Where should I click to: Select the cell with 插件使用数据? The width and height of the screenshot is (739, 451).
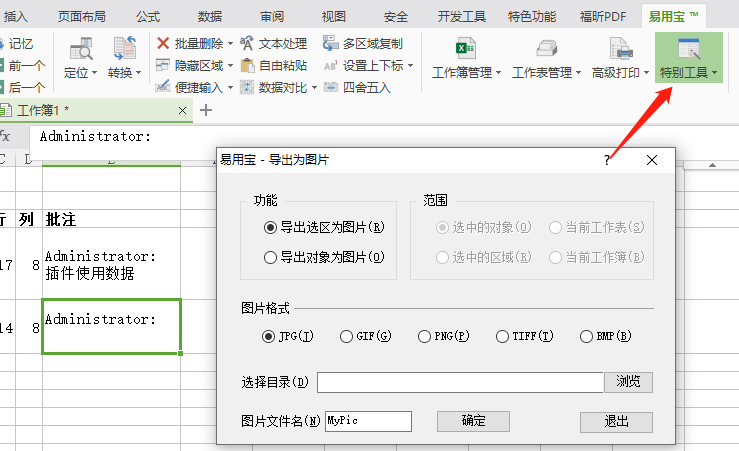tap(111, 264)
